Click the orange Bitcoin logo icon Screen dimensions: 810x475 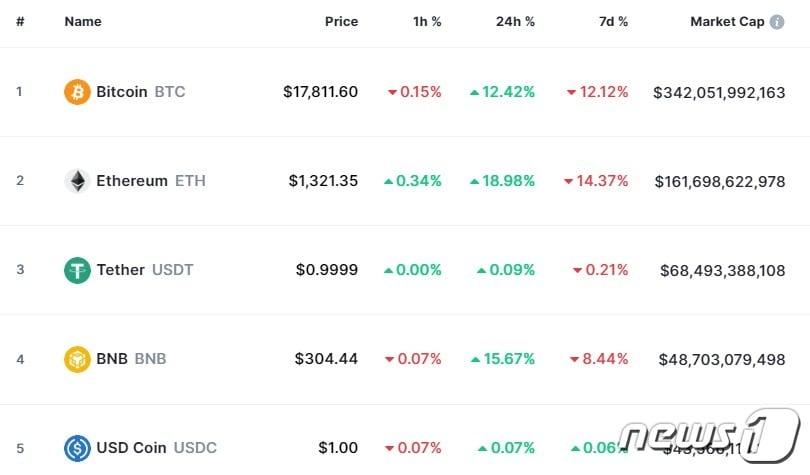pos(77,92)
